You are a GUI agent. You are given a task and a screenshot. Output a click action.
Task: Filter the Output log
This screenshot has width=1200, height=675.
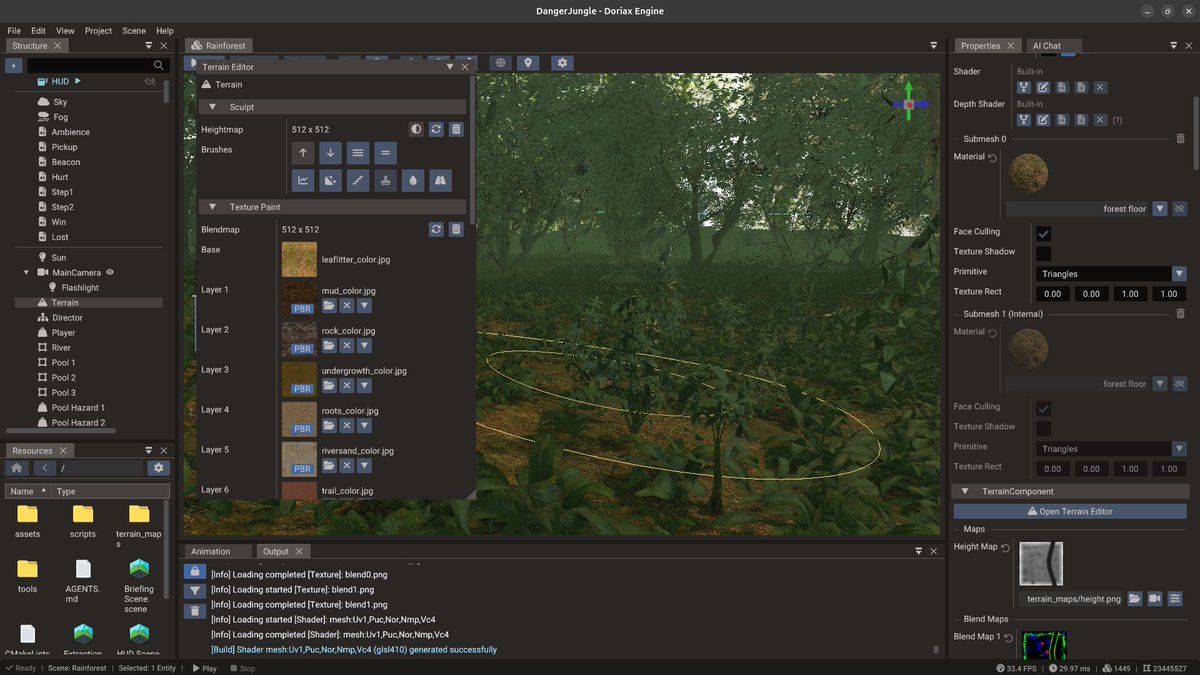pos(195,591)
